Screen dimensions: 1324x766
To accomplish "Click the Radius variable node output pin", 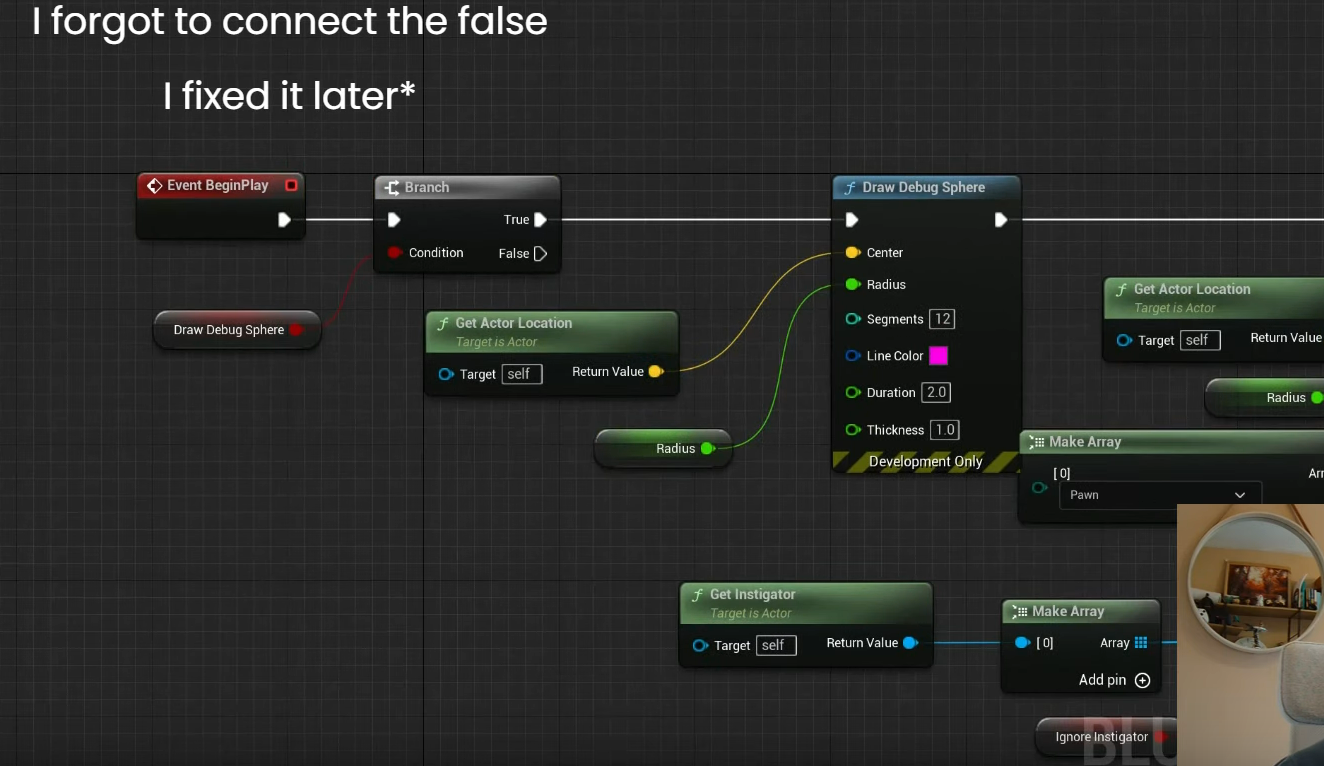I will (x=707, y=449).
